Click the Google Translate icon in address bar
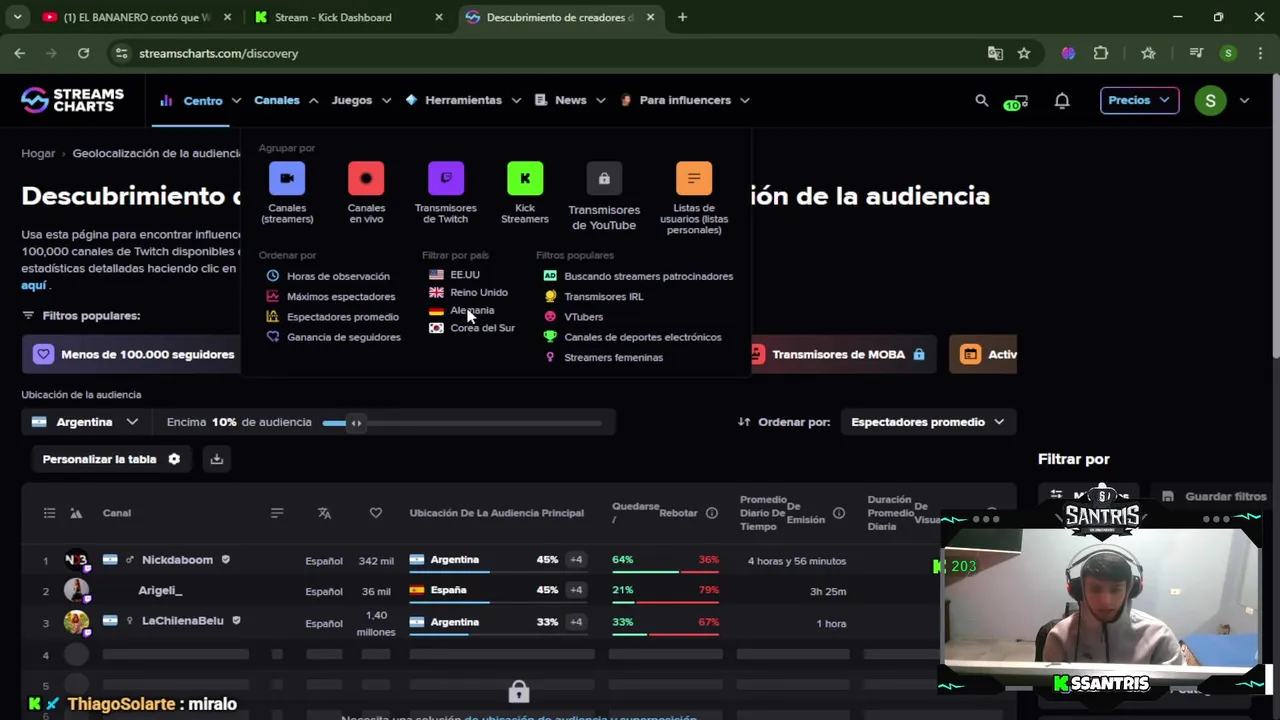1280x720 pixels. [x=995, y=53]
